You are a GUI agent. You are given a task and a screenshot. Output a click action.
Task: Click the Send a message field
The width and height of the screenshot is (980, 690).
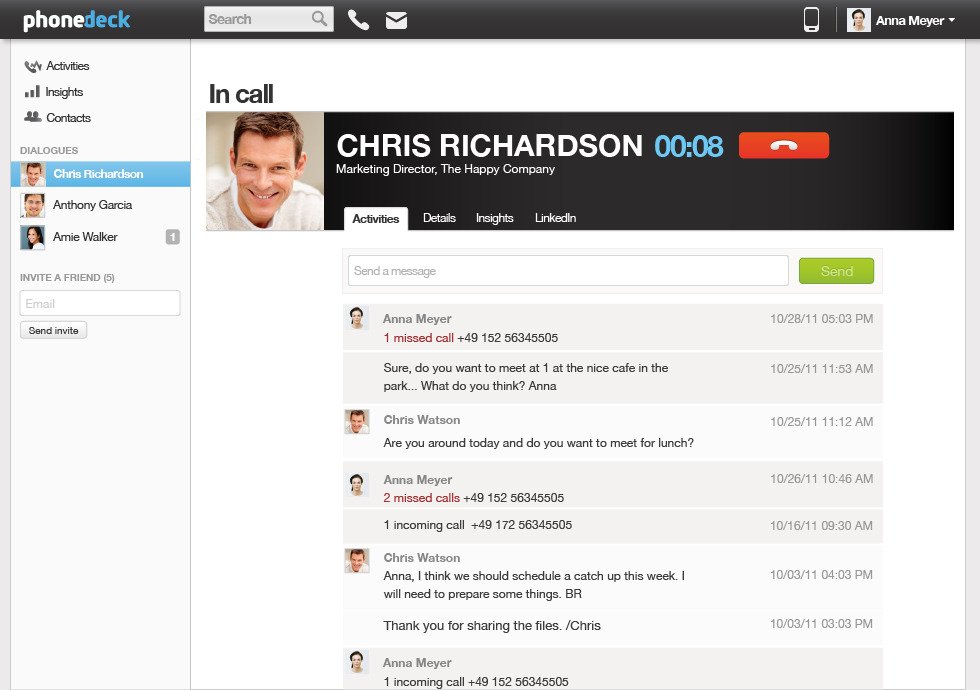568,271
